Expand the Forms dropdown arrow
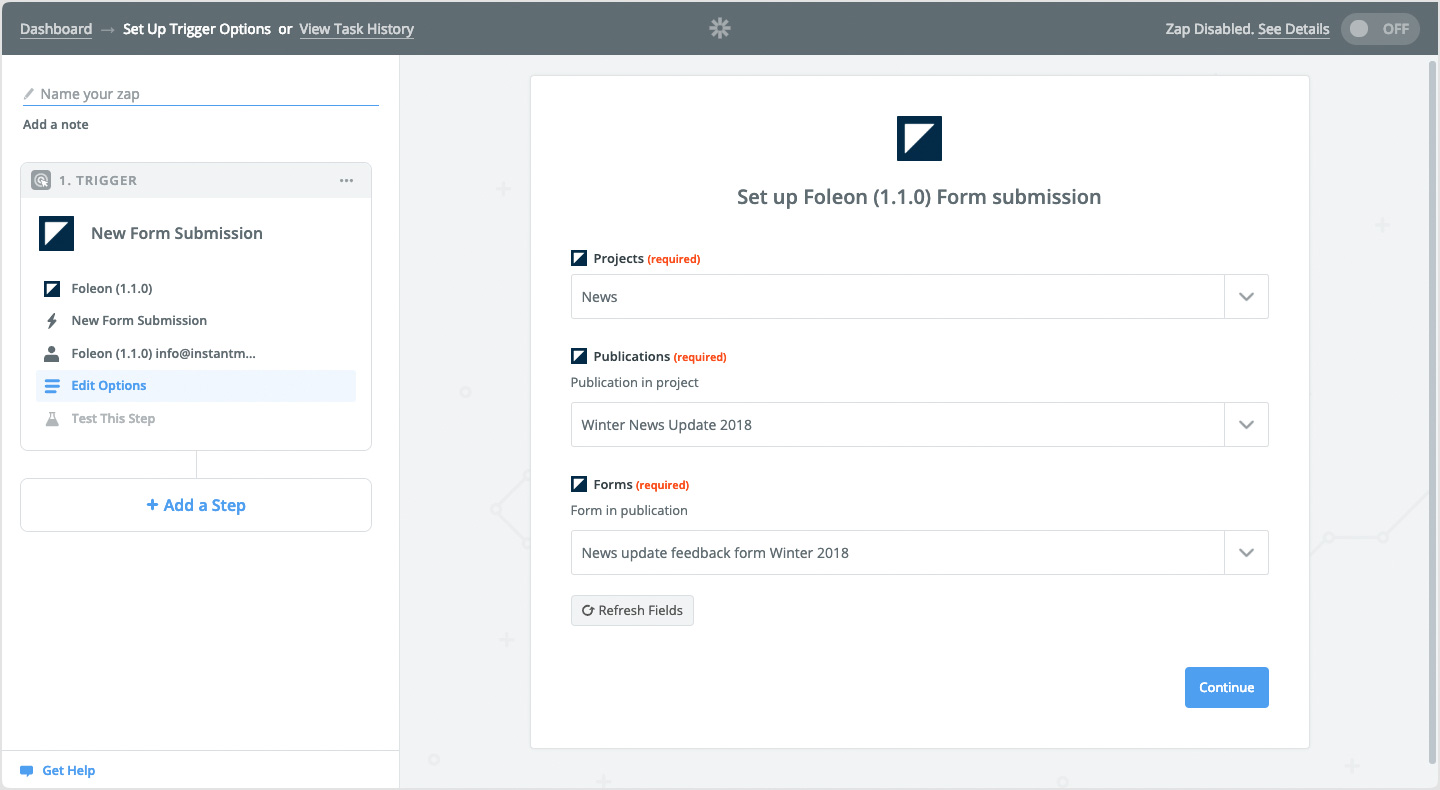The image size is (1440, 790). pyautogui.click(x=1246, y=553)
